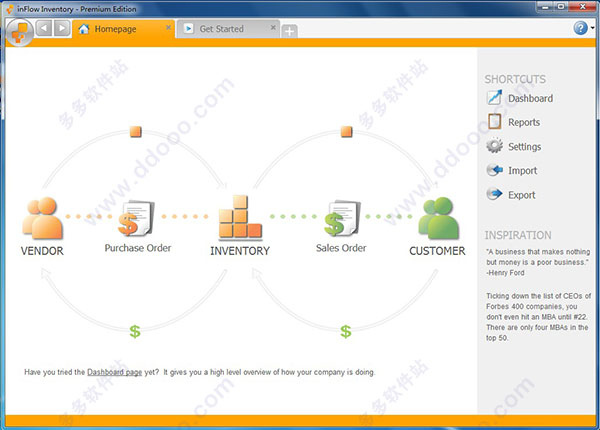This screenshot has height=430, width=600.
Task: Open the Export shortcut label
Action: coord(522,195)
